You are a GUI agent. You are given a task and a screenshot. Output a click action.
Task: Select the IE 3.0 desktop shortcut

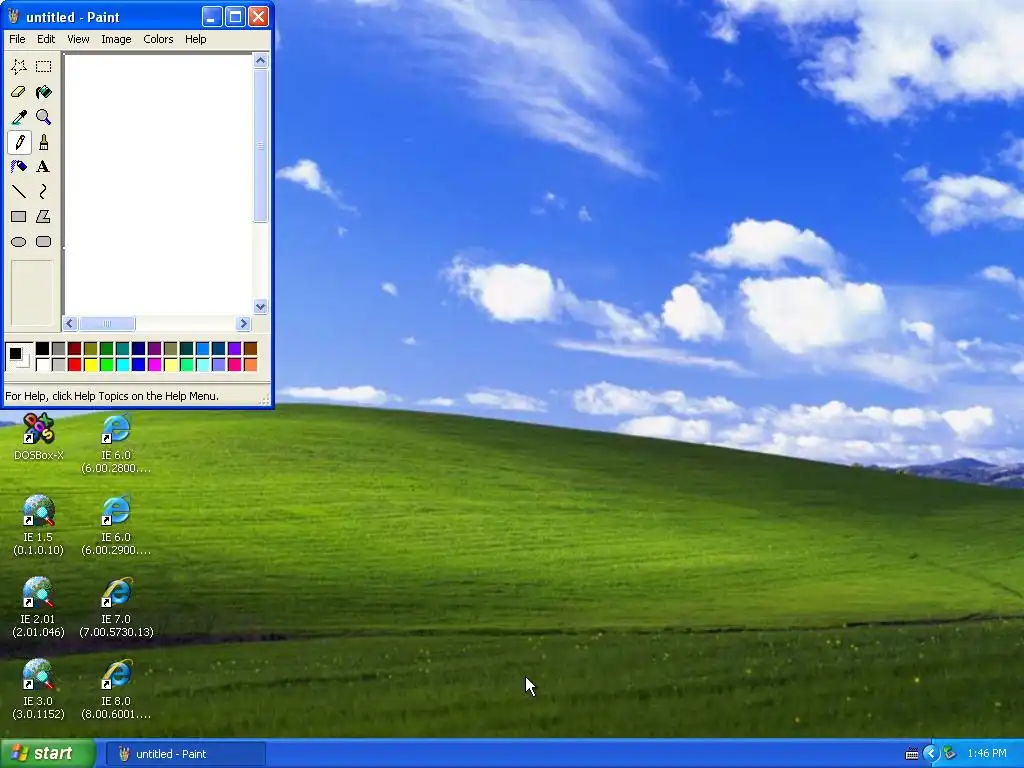tap(39, 689)
